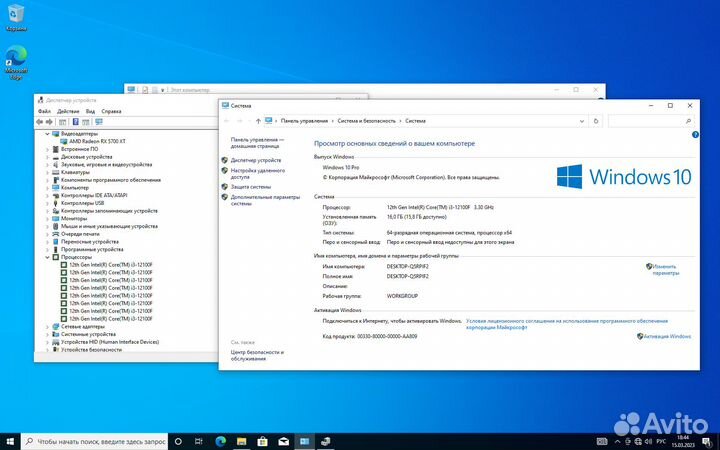Click network icon in system tray

coord(638,442)
